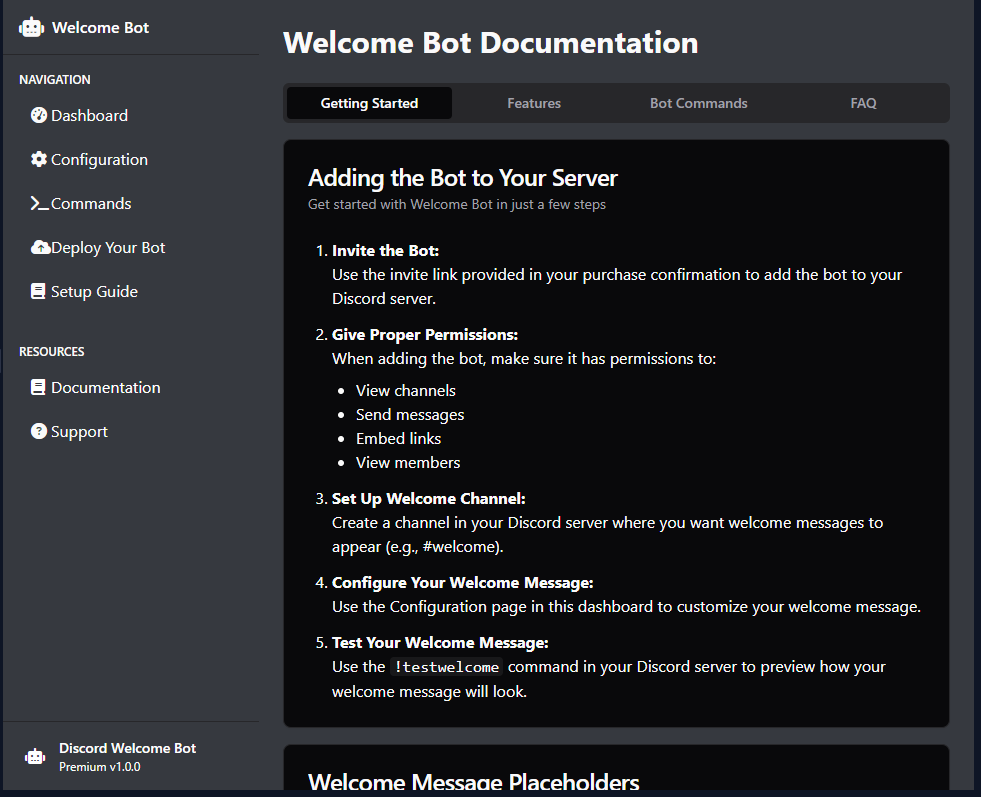Image resolution: width=981 pixels, height=797 pixels.
Task: Click the robot icon beside Discord Welcome Bot
Action: coord(36,757)
